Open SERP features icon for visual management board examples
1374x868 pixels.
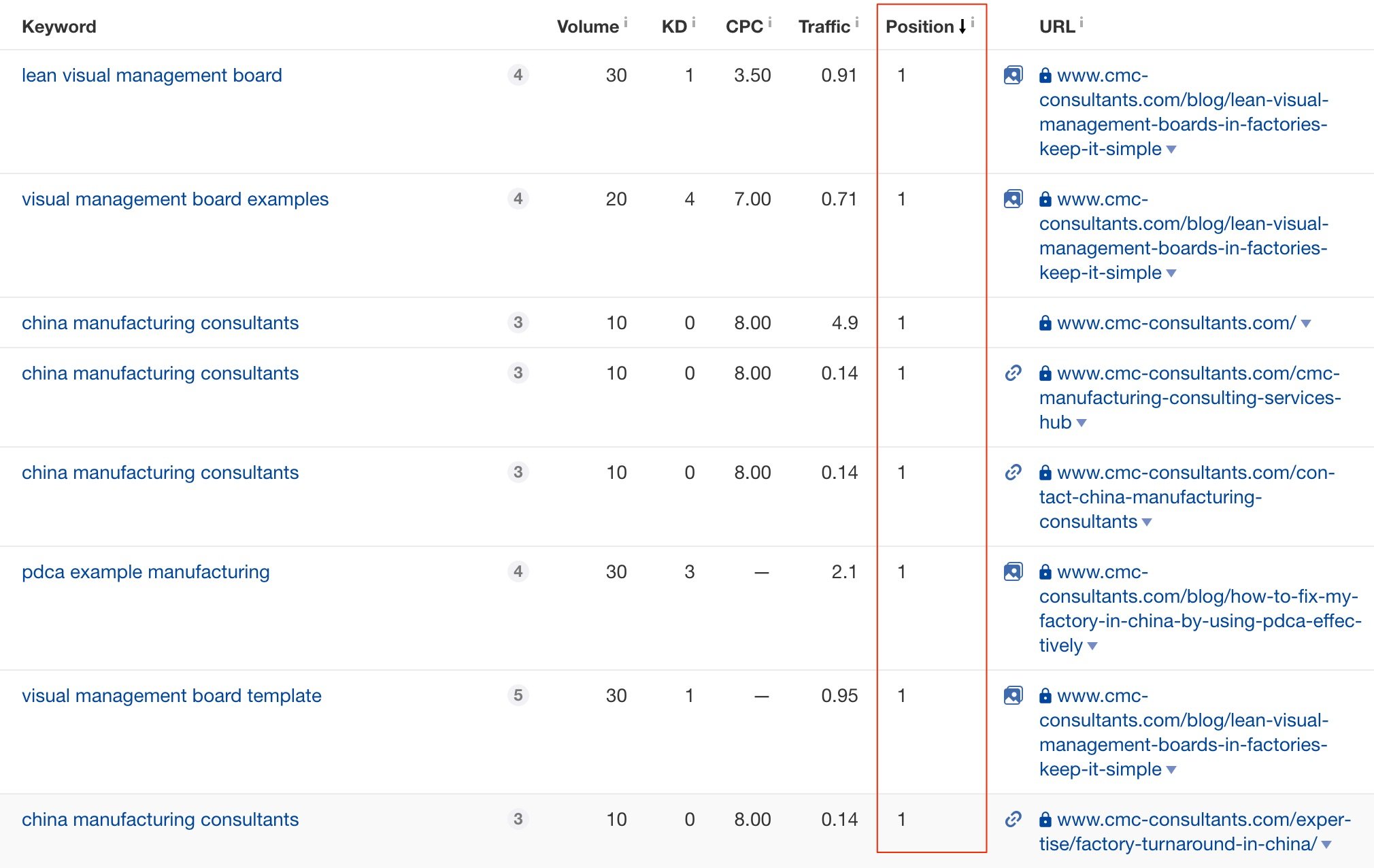click(1013, 199)
